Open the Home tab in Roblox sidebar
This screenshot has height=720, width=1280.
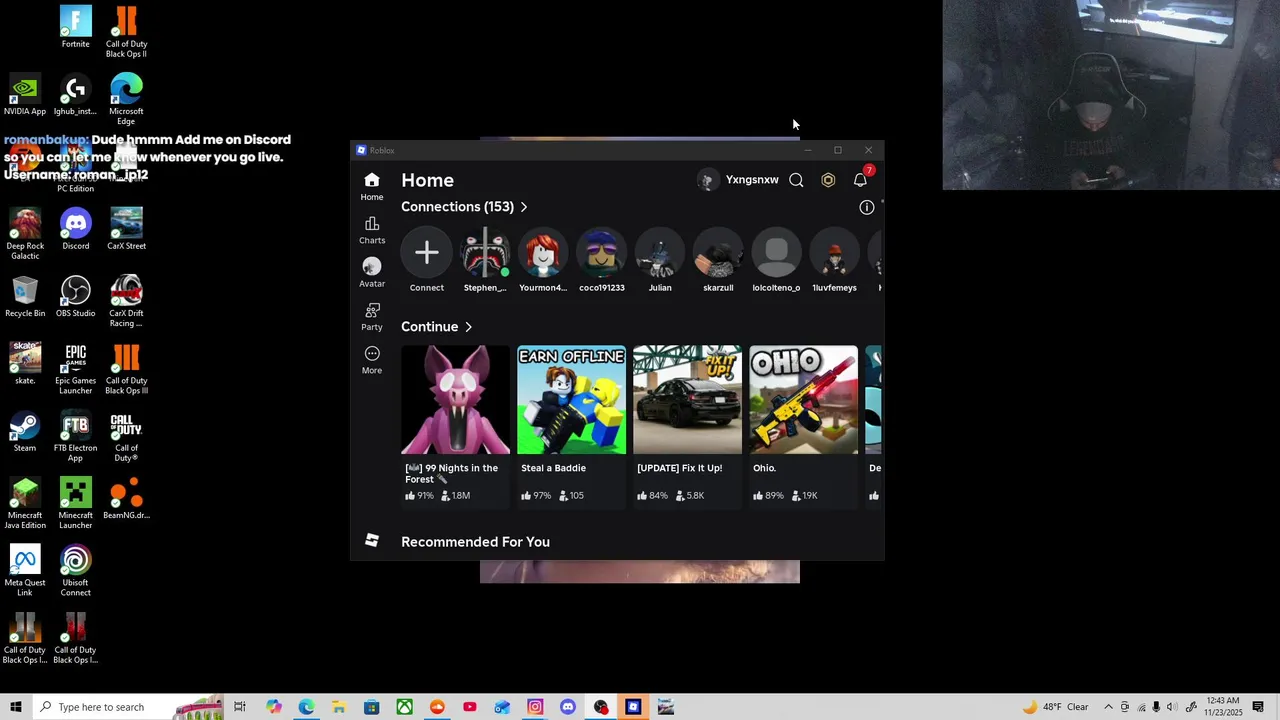point(372,186)
